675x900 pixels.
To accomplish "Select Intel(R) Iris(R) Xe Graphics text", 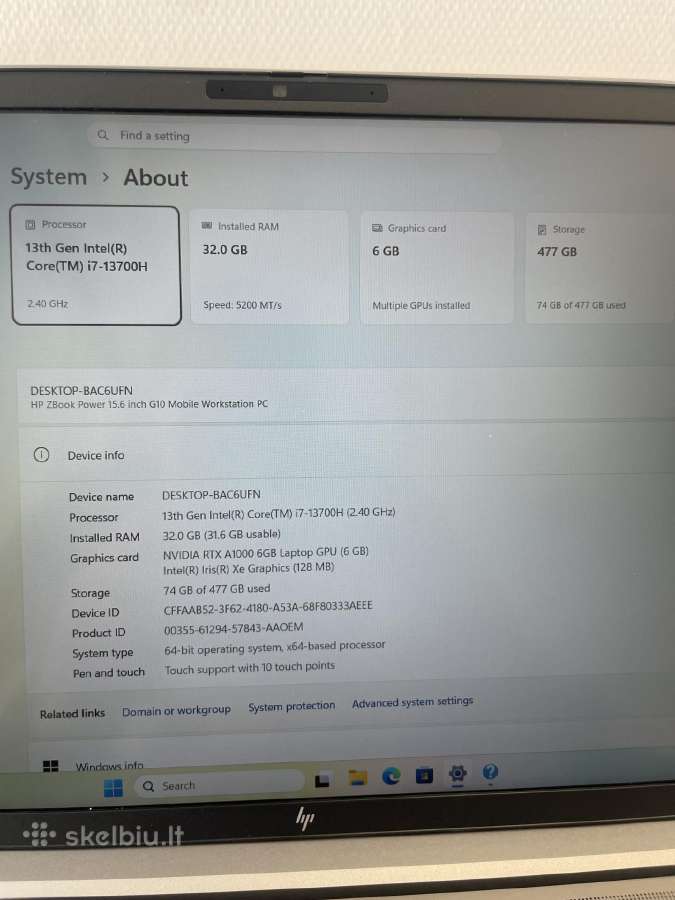I will tap(249, 568).
